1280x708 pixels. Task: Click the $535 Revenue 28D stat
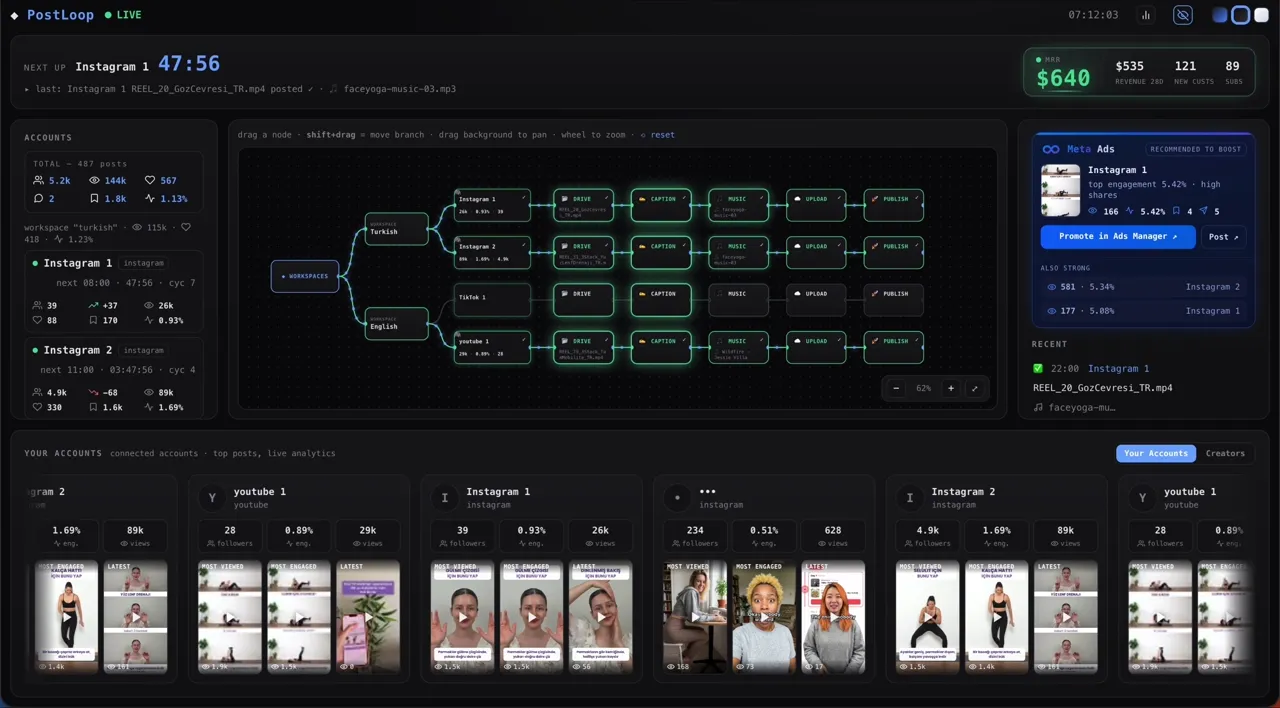(x=1139, y=72)
